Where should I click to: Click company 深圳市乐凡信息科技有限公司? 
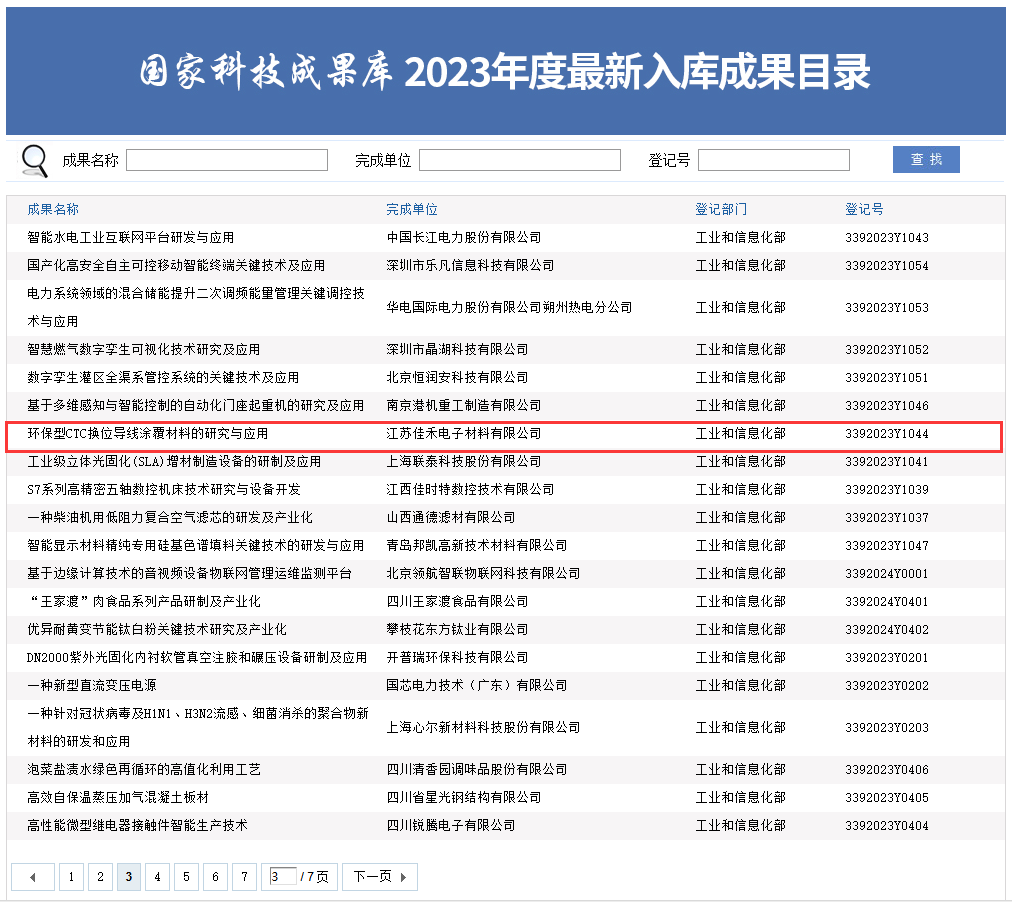pos(470,265)
